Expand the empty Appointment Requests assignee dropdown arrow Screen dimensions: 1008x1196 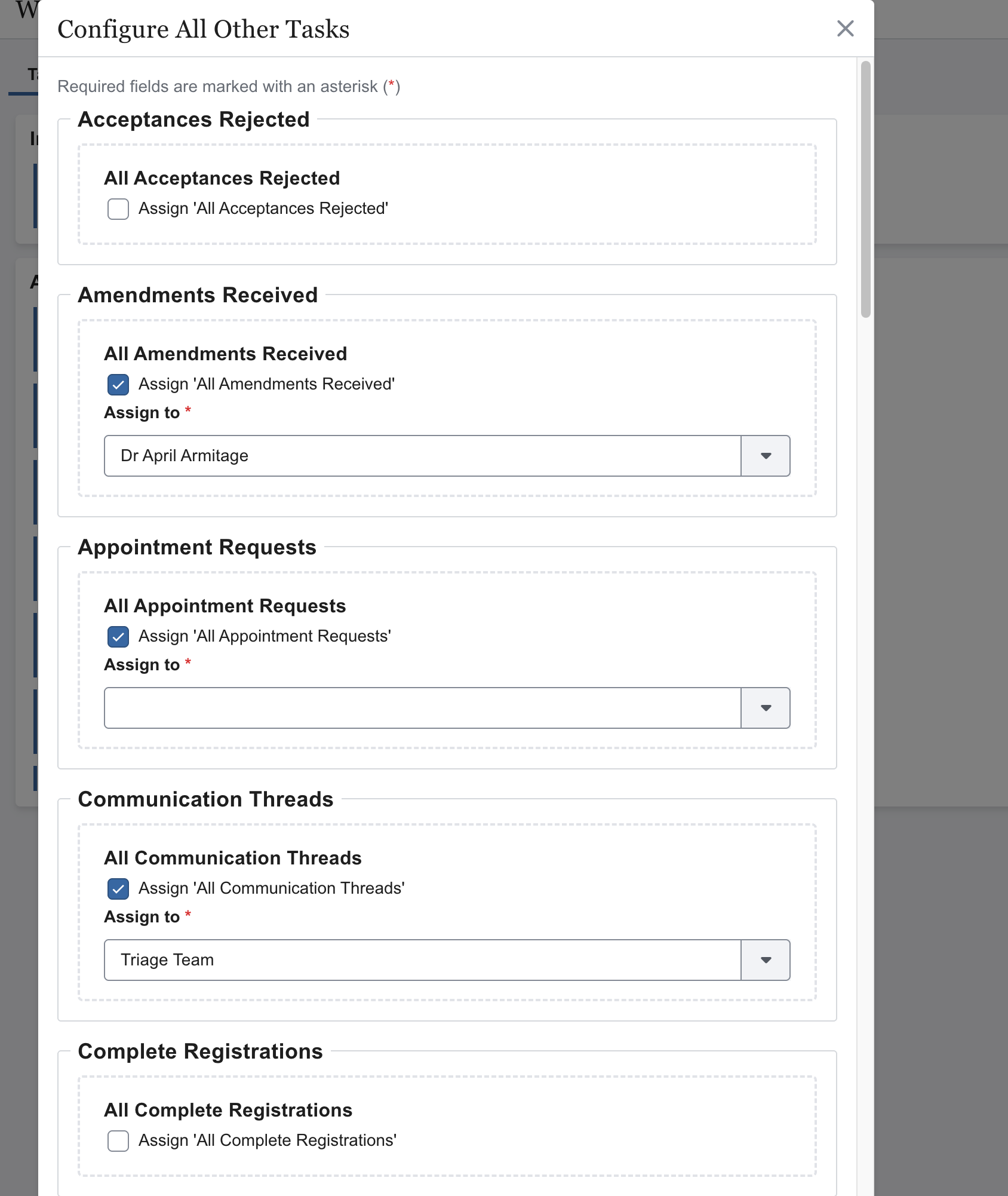[766, 708]
